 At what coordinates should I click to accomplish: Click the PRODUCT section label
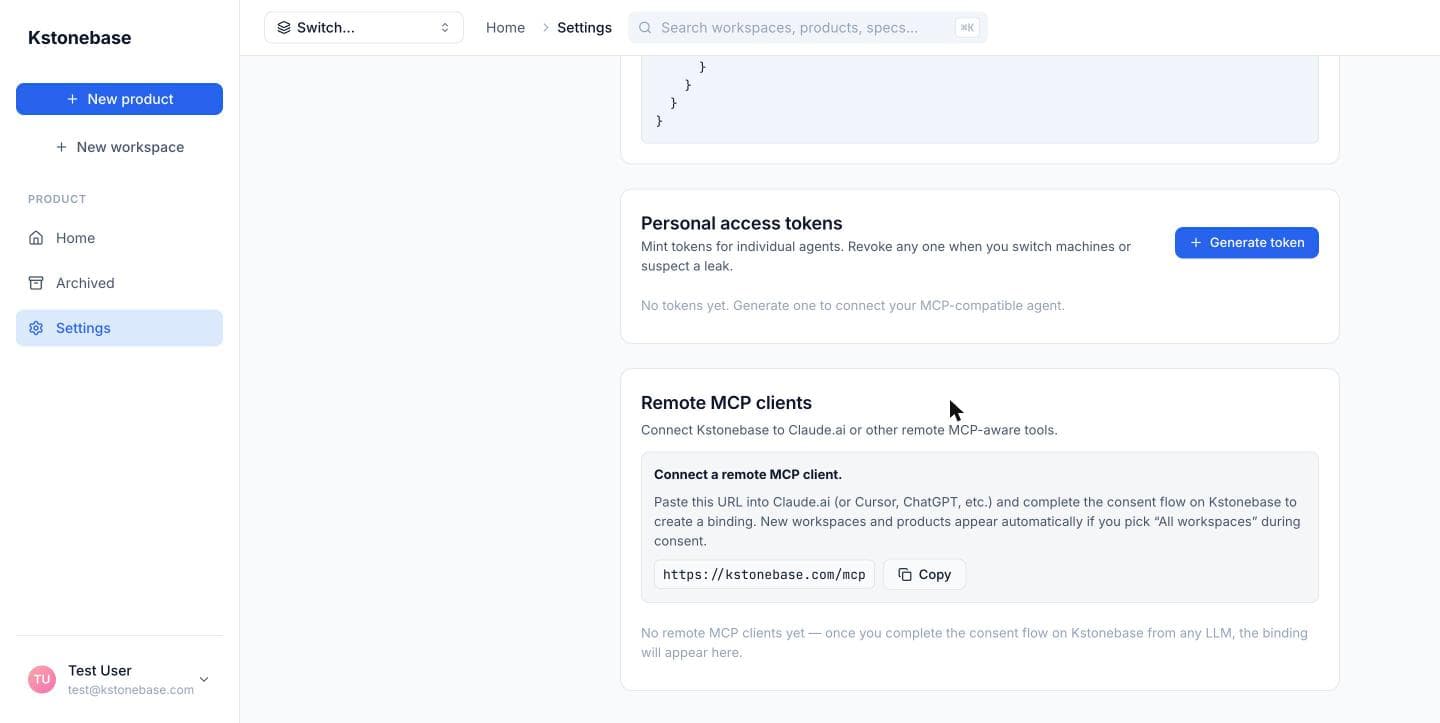click(x=57, y=199)
